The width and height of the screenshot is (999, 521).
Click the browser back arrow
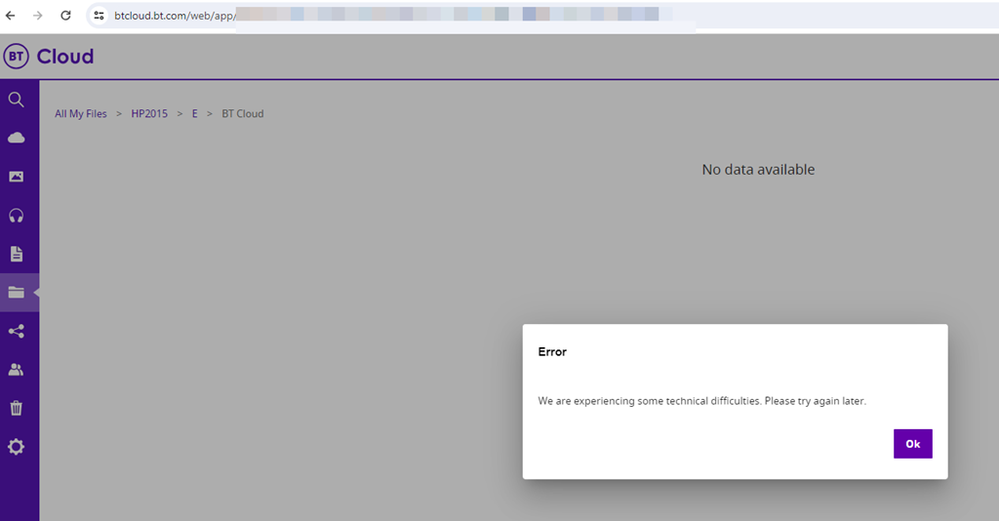click(11, 16)
